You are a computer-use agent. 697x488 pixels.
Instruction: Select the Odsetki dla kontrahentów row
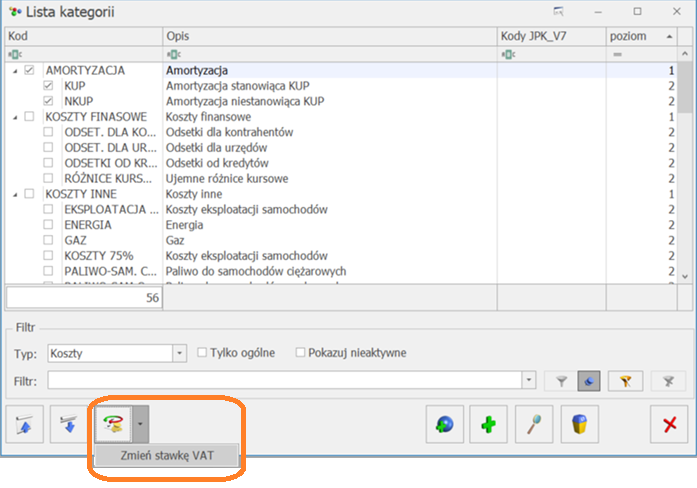pos(341,132)
